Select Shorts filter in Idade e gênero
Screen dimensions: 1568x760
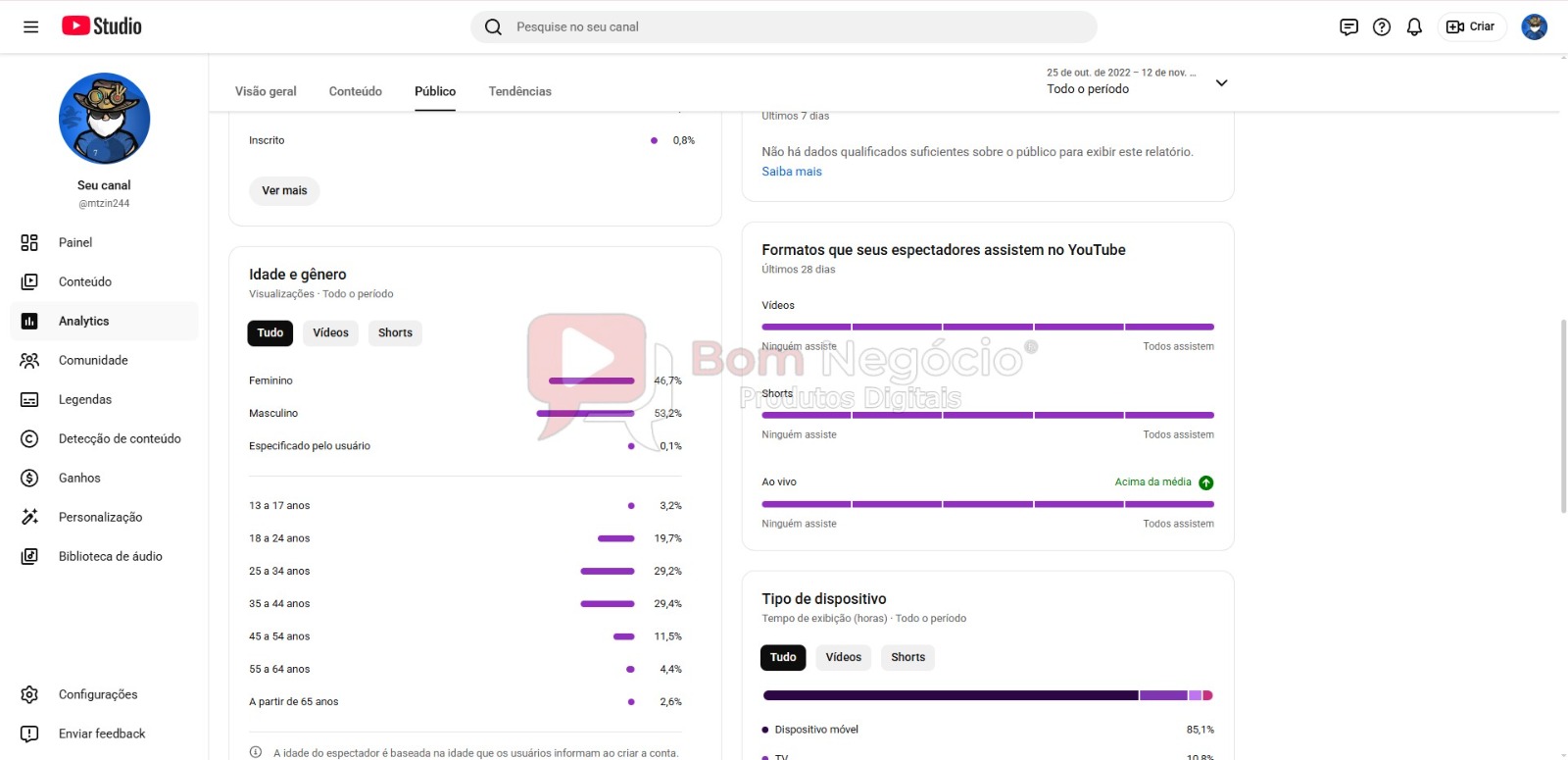coord(395,332)
